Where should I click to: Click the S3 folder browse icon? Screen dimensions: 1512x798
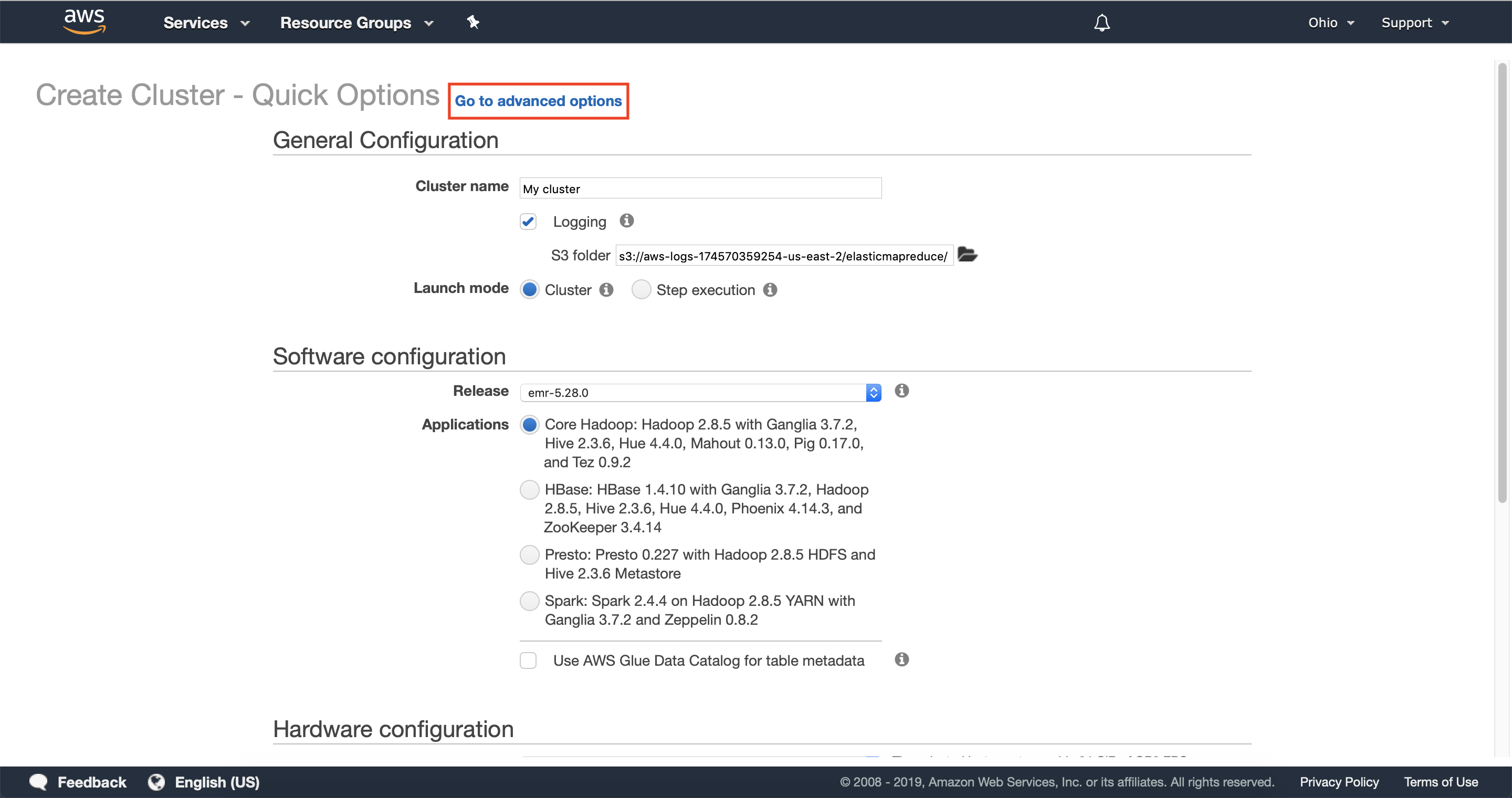(x=967, y=255)
